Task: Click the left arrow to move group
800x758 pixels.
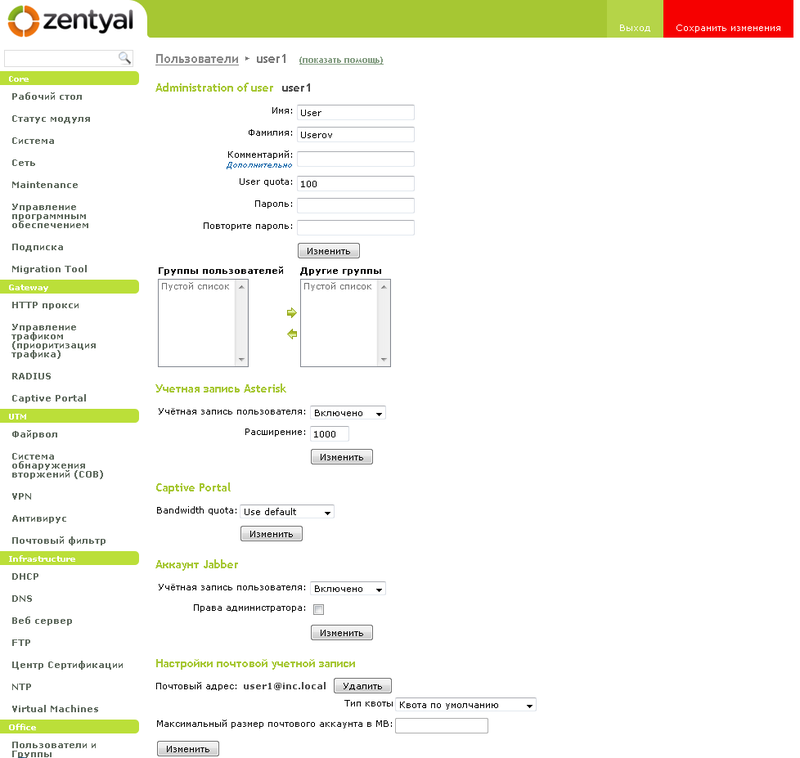Action: (292, 334)
